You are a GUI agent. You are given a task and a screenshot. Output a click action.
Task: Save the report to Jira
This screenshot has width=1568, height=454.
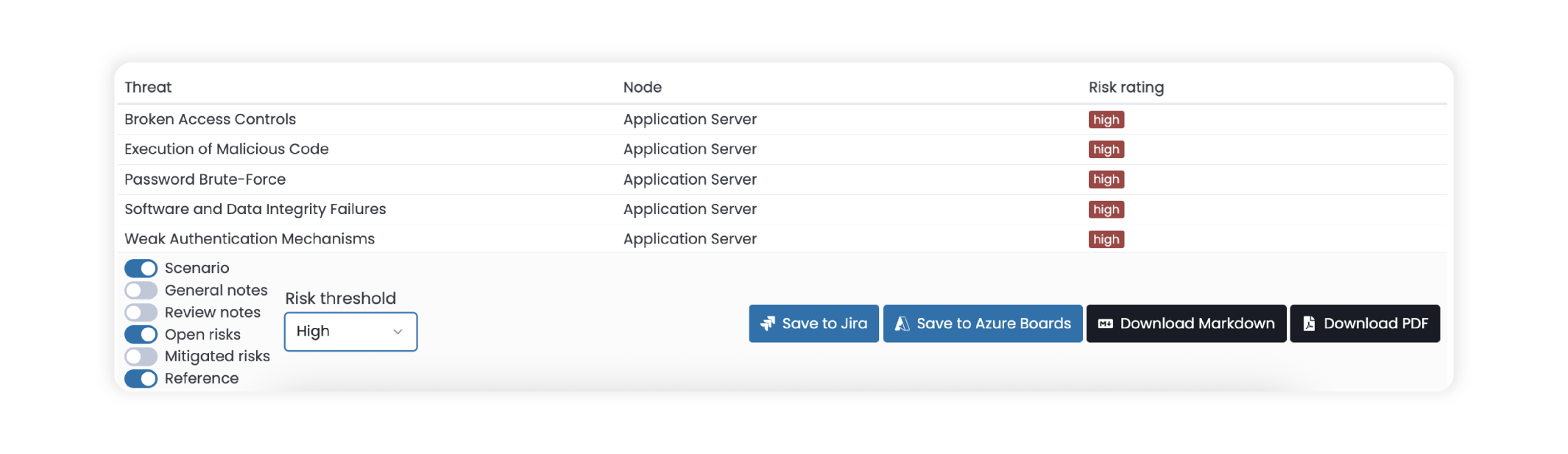(x=813, y=324)
